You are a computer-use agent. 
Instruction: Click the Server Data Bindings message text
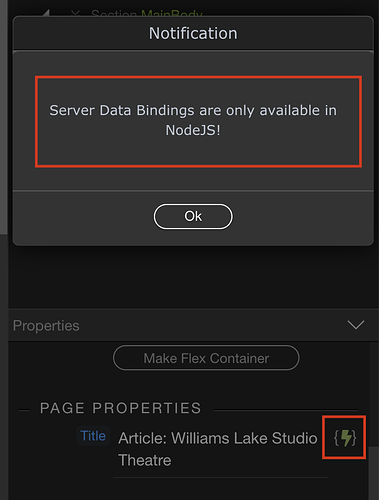(193, 120)
